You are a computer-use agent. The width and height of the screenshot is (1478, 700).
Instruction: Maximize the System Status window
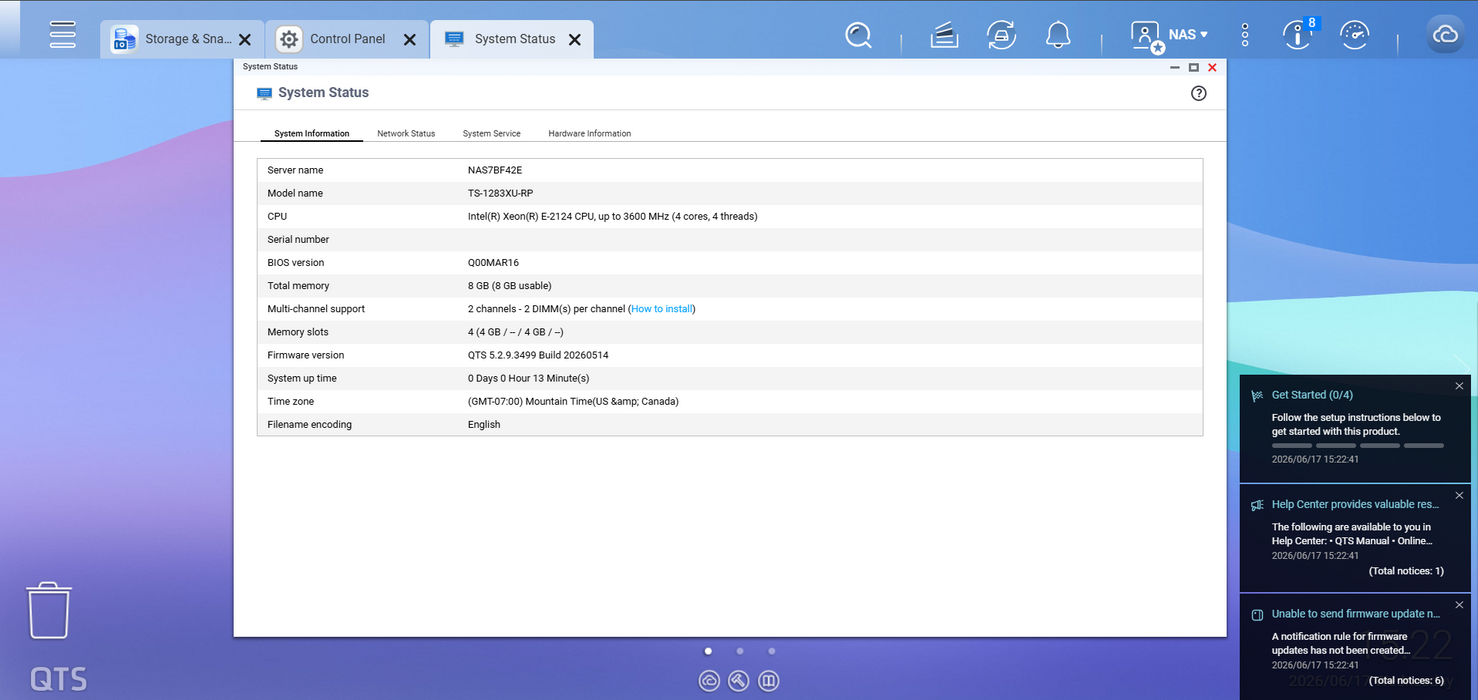(x=1193, y=67)
